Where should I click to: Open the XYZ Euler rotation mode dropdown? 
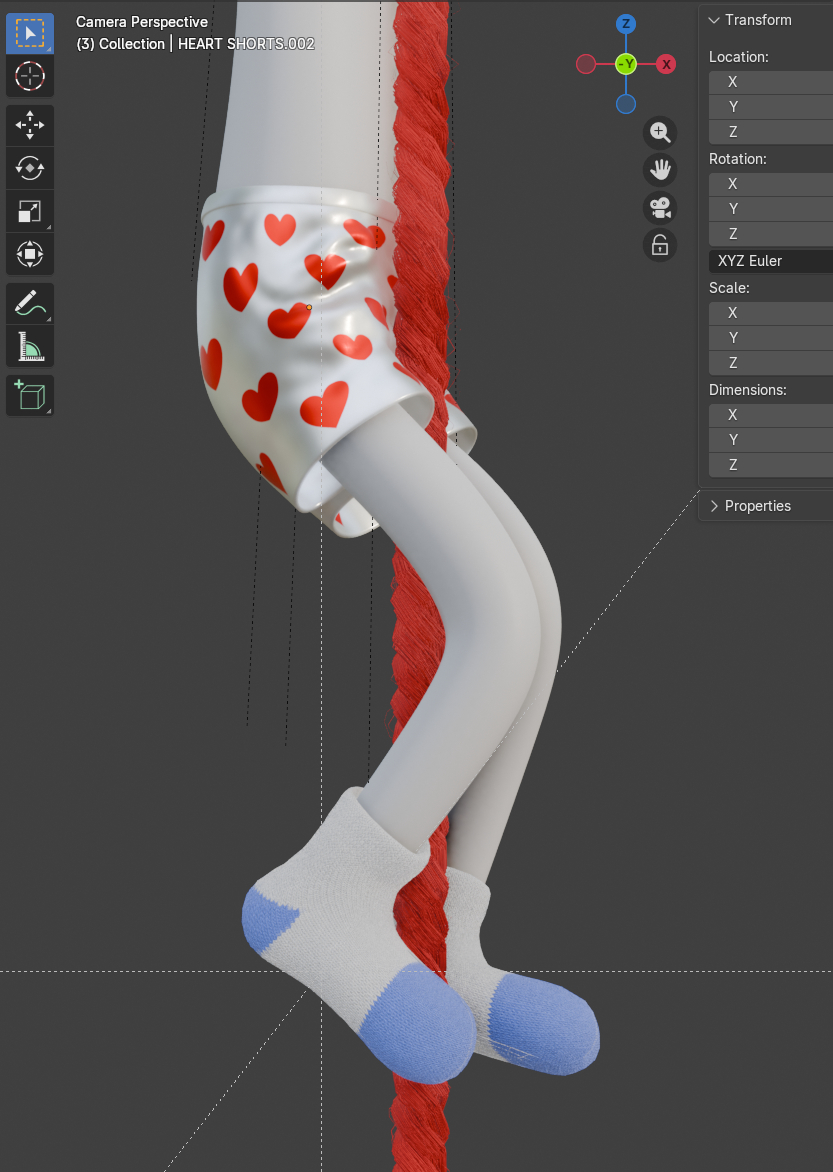(x=772, y=261)
